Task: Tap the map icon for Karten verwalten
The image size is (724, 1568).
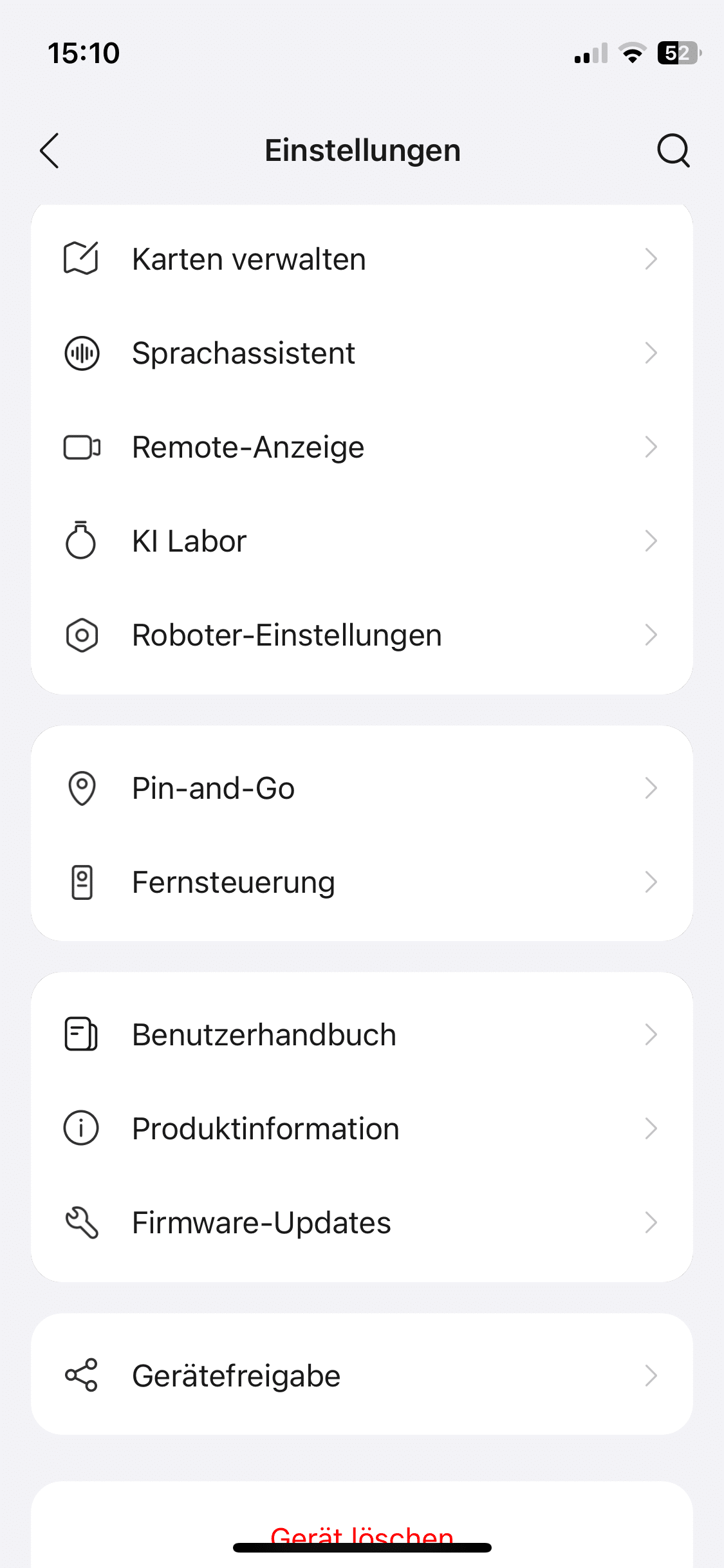Action: pyautogui.click(x=81, y=259)
